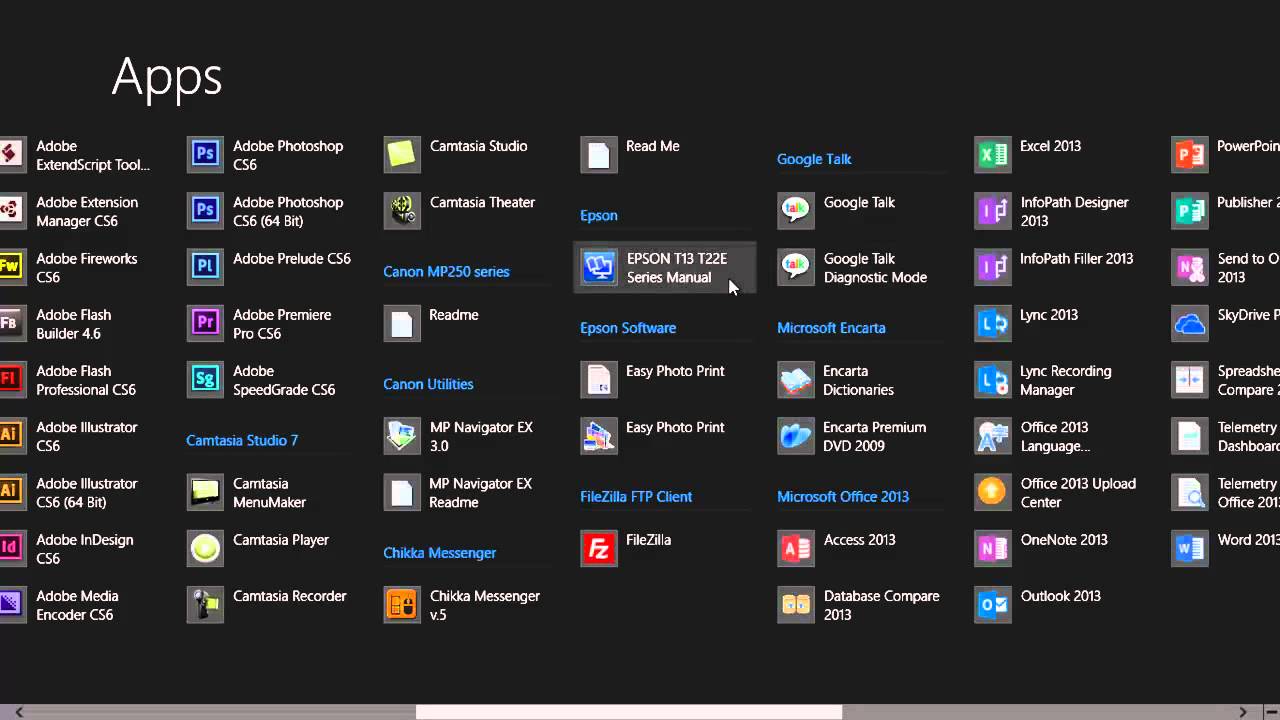The image size is (1280, 720).
Task: Click the scrollbar right arrow
Action: point(1243,712)
